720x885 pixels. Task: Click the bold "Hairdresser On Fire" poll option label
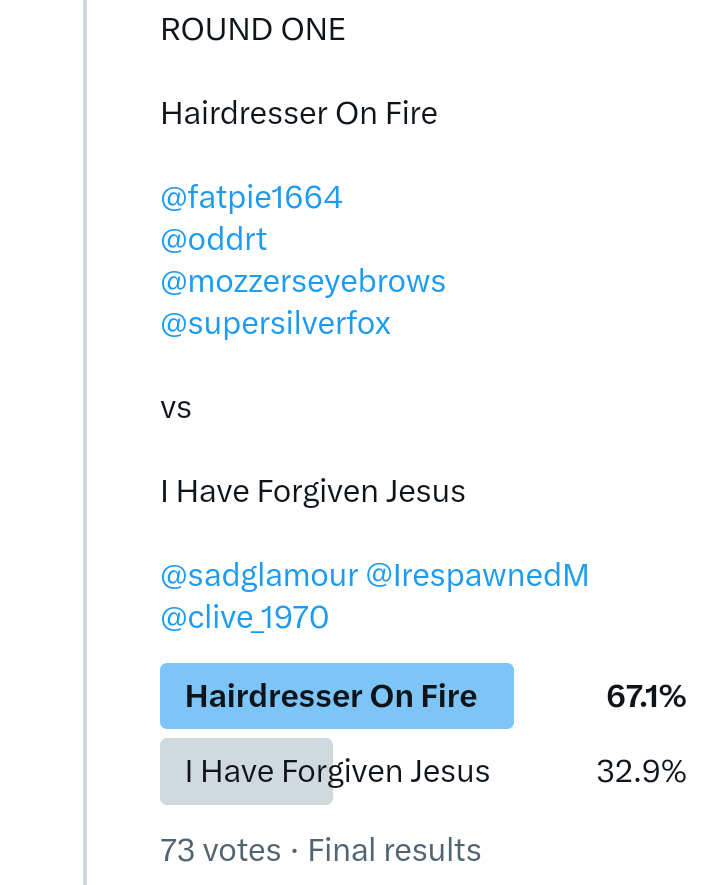[331, 696]
